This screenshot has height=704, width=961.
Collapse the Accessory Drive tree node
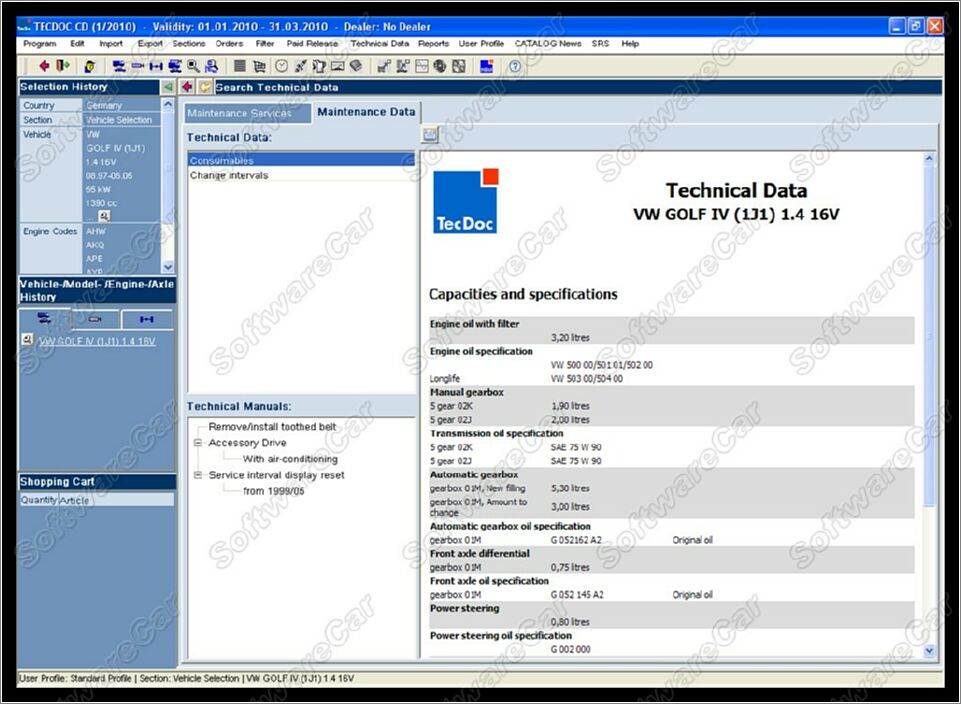(198, 442)
